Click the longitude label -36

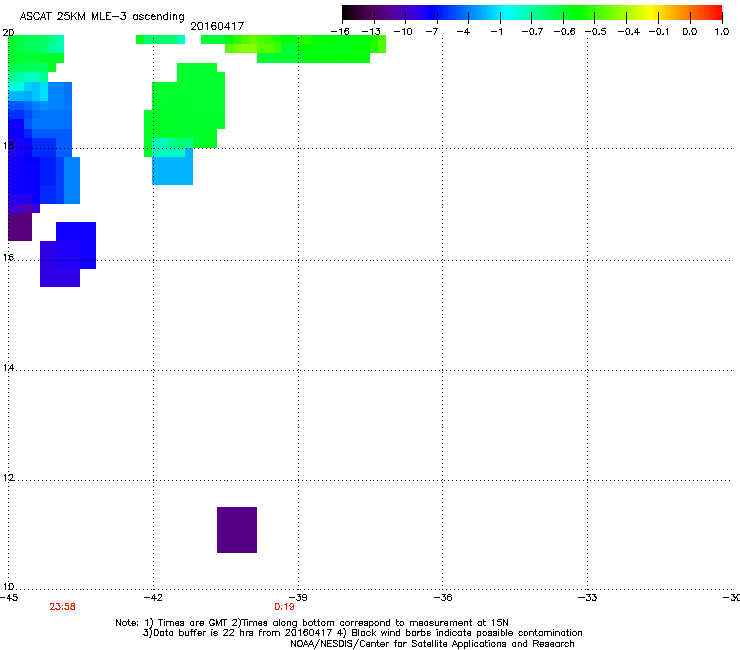(x=443, y=598)
